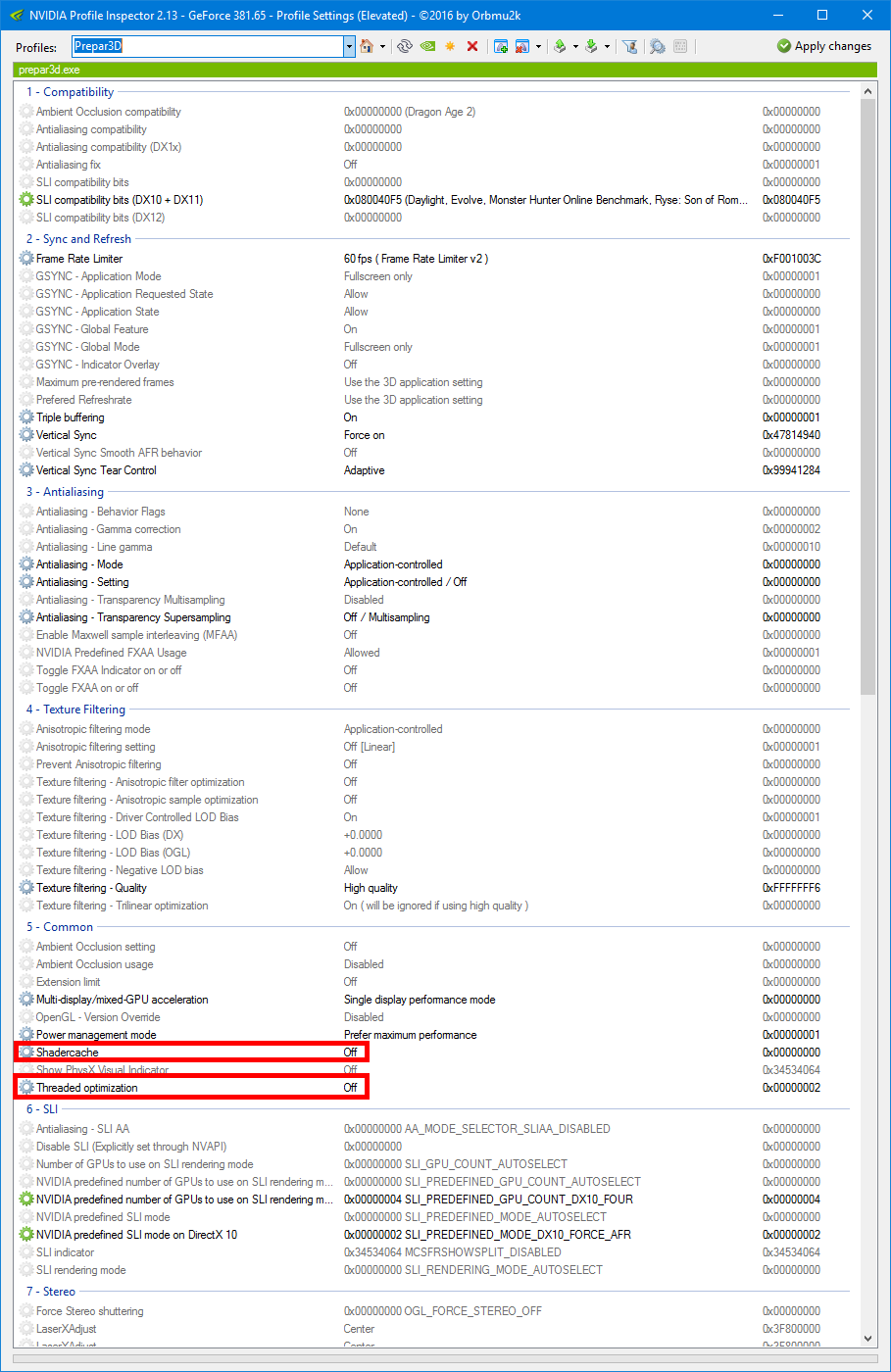Click the gear icon beside Antialiasing - Transparency Supersampling
The height and width of the screenshot is (1372, 891).
pyautogui.click(x=26, y=617)
